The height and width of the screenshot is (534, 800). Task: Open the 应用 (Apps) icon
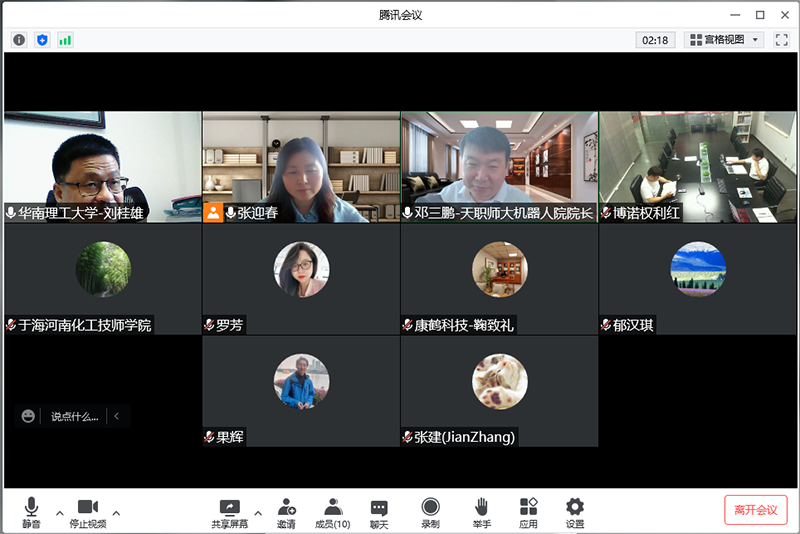click(x=528, y=512)
